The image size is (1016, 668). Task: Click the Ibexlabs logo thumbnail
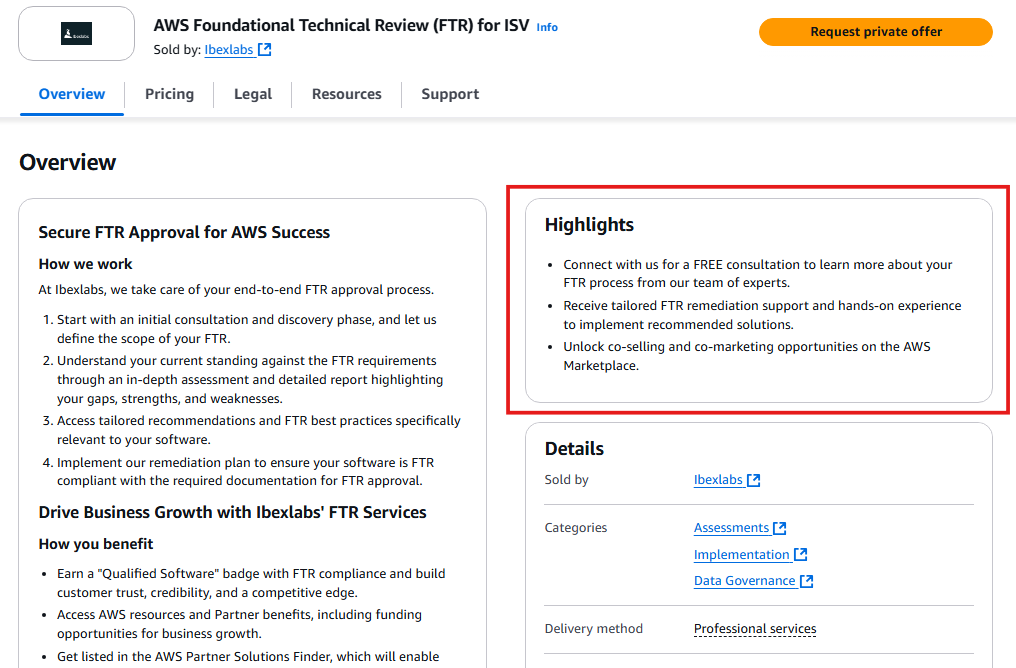pyautogui.click(x=76, y=34)
